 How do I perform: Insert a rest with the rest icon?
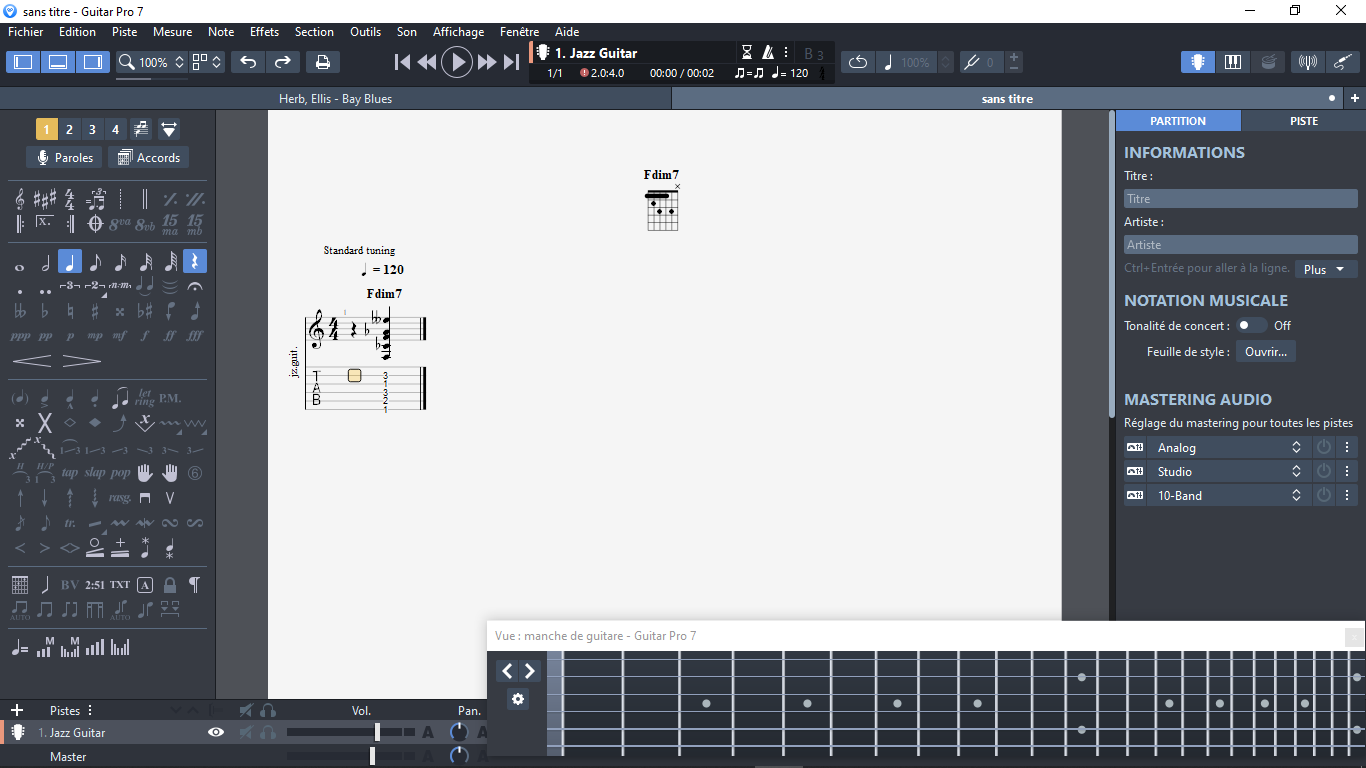[x=195, y=261]
